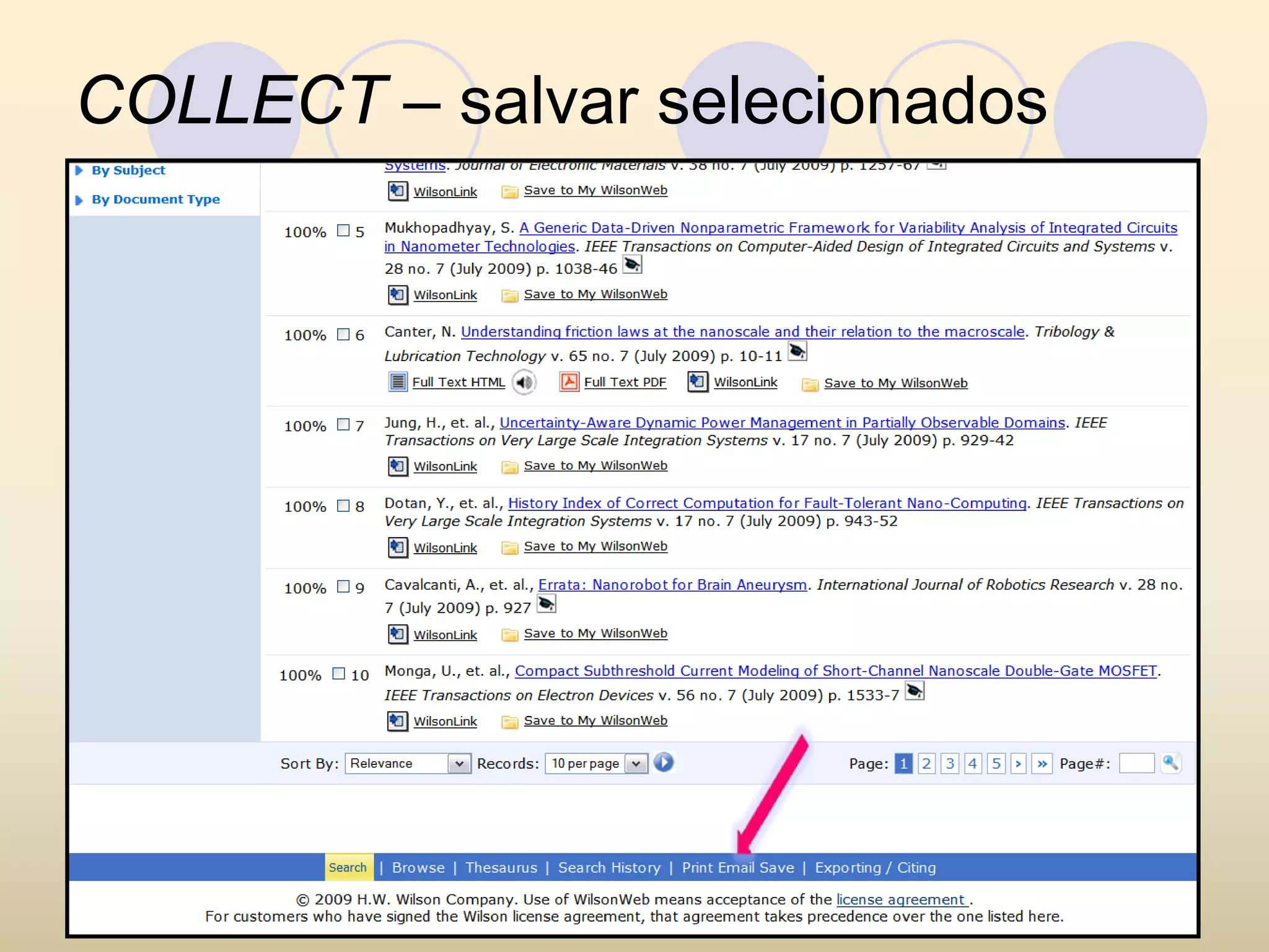Click the magnifier go-to-page icon

tap(1170, 762)
